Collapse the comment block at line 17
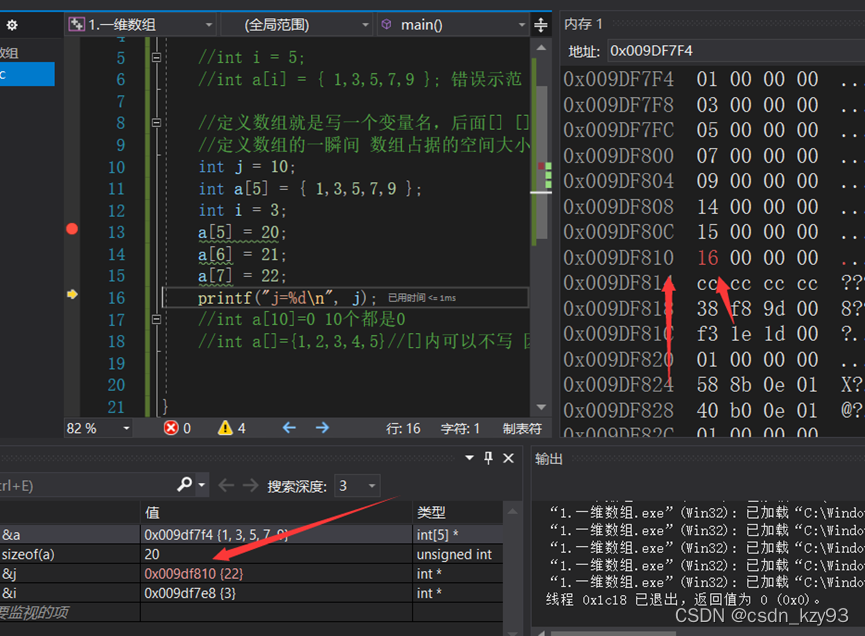Viewport: 865px width, 636px height. tap(156, 319)
